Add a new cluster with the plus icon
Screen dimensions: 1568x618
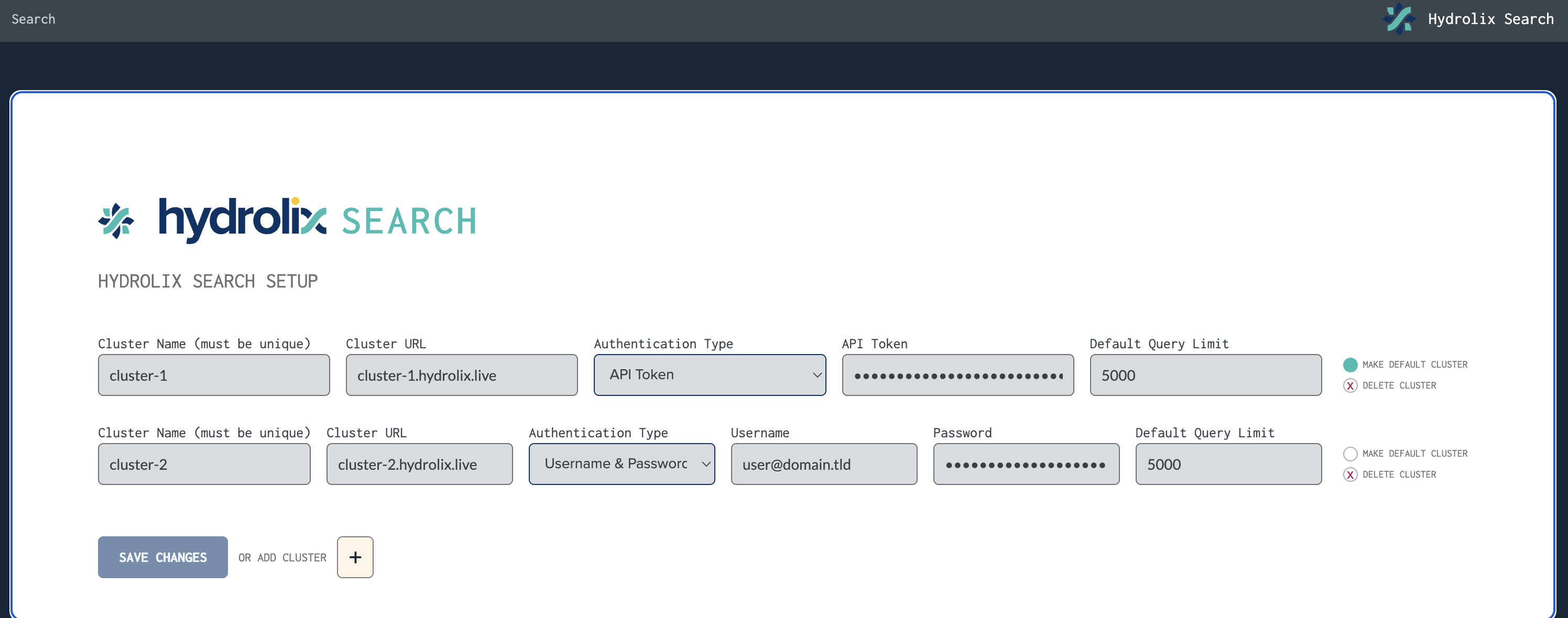pos(355,557)
